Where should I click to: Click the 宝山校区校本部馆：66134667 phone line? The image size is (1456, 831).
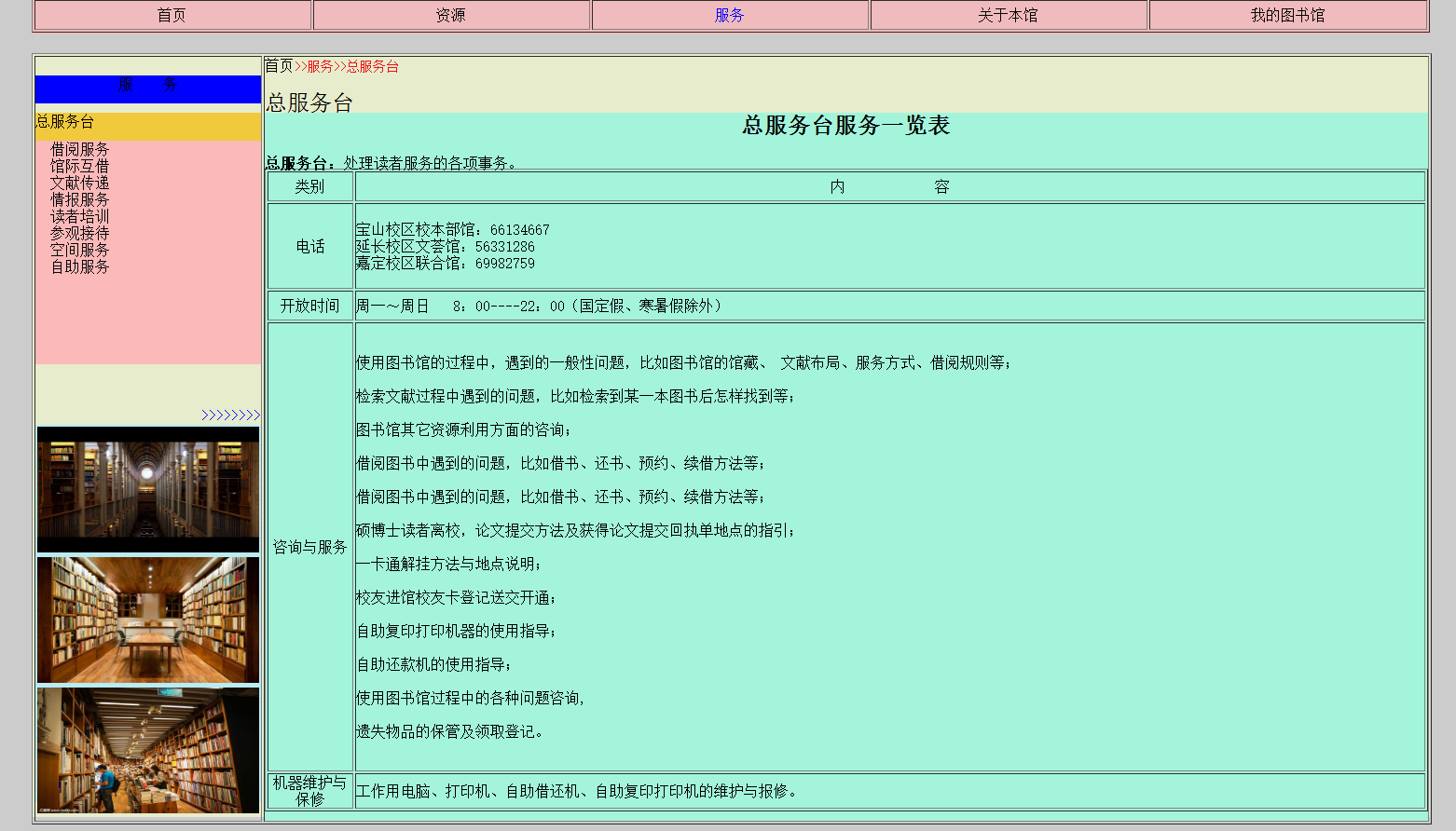click(453, 230)
